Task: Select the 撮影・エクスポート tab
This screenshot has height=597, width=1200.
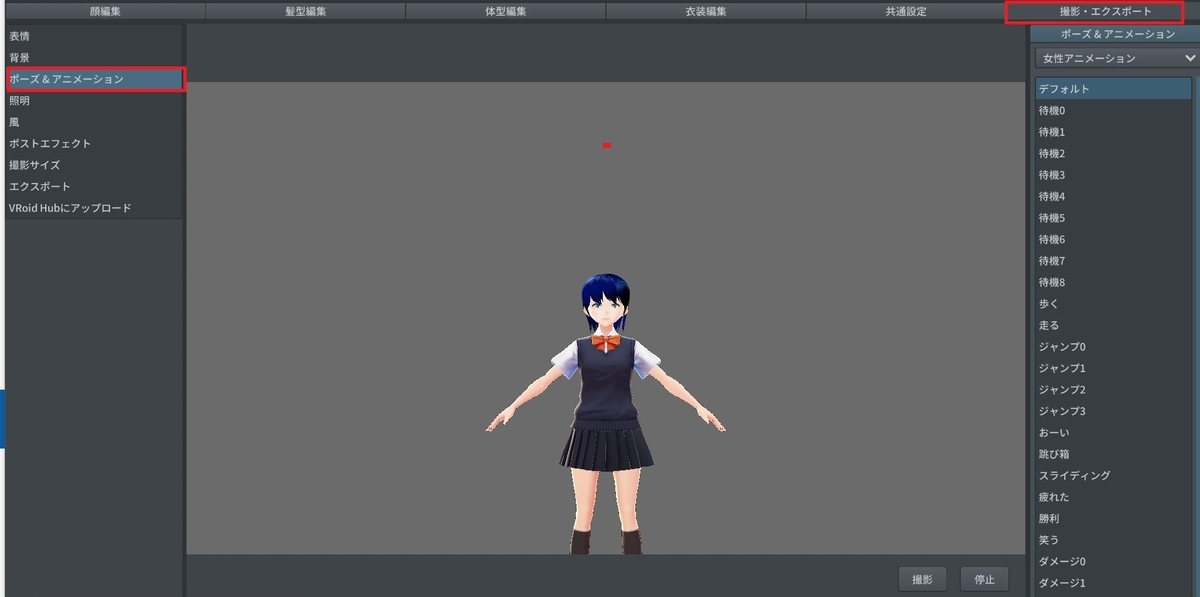Action: point(1105,12)
